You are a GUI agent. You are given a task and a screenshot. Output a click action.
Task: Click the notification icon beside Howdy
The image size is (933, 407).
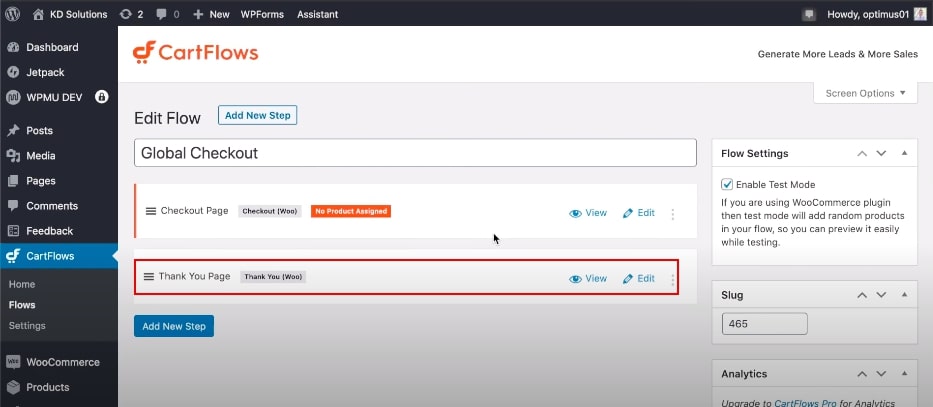[x=808, y=14]
